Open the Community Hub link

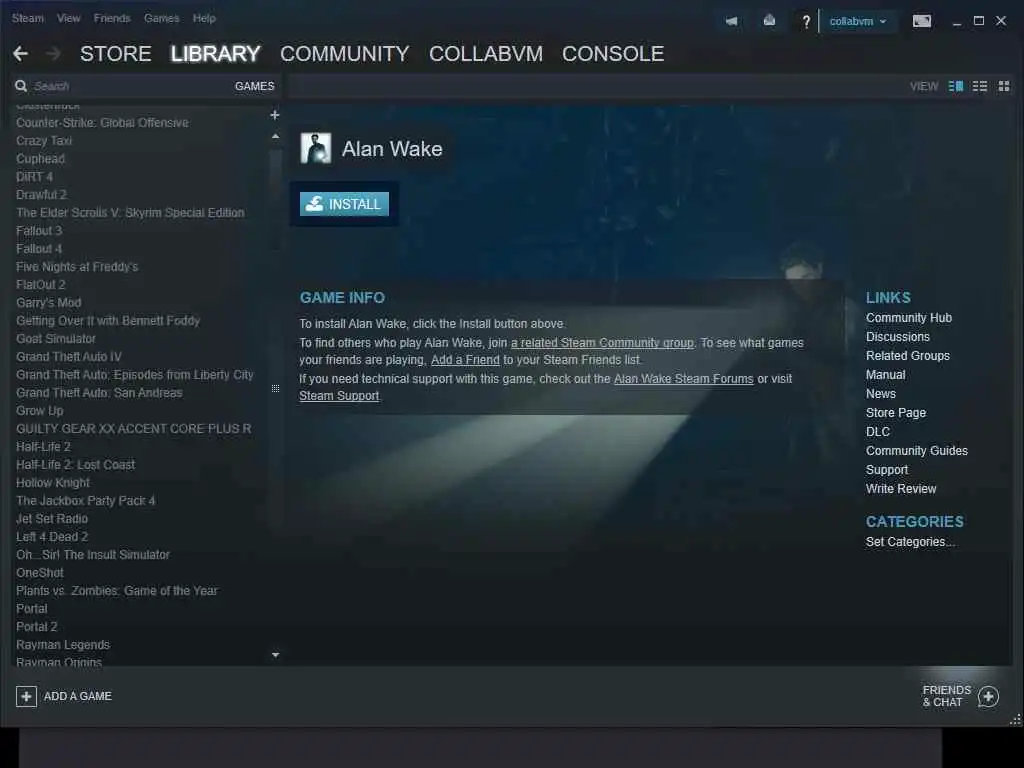[908, 318]
